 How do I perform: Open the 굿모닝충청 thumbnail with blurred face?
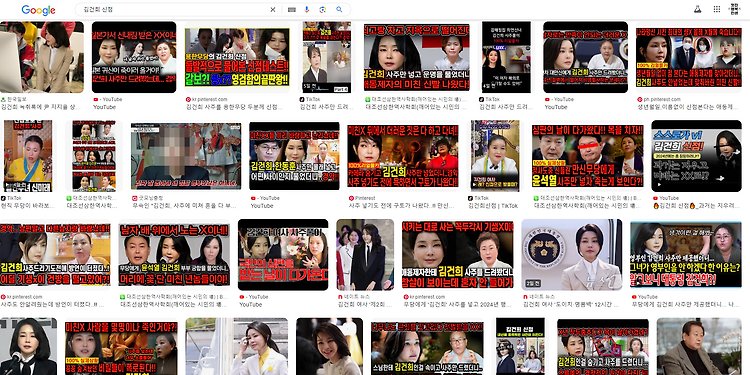[x=186, y=156]
